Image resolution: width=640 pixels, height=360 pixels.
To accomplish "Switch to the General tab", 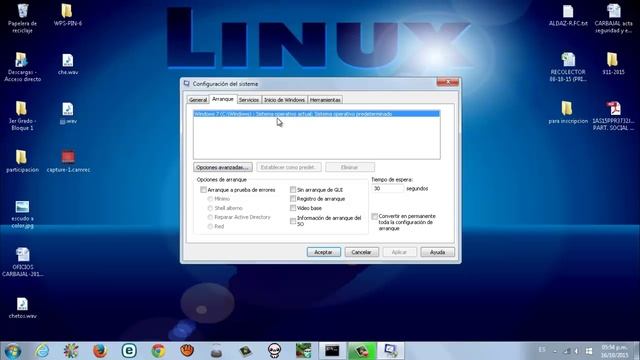I will pyautogui.click(x=198, y=100).
